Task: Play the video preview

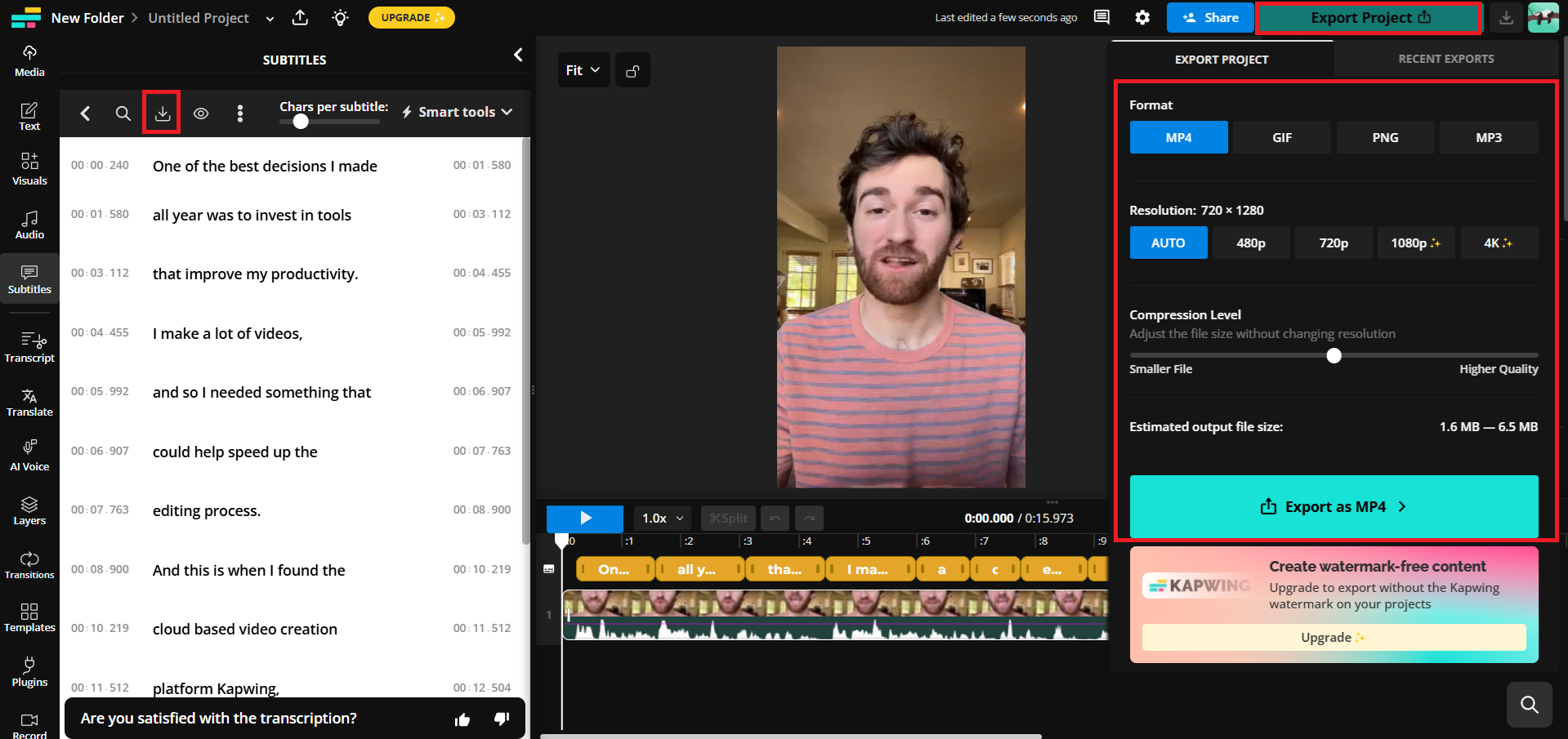Action: [x=585, y=518]
